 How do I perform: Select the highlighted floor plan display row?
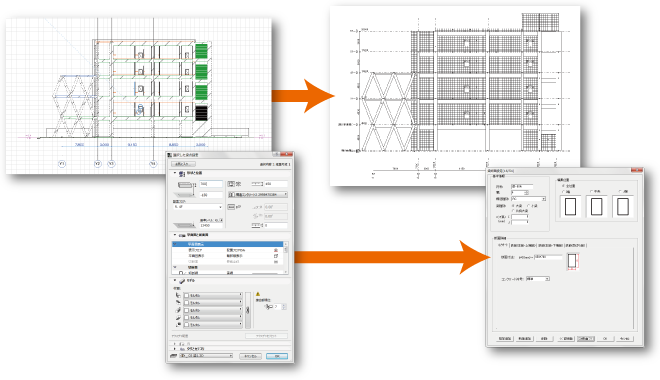pos(228,244)
